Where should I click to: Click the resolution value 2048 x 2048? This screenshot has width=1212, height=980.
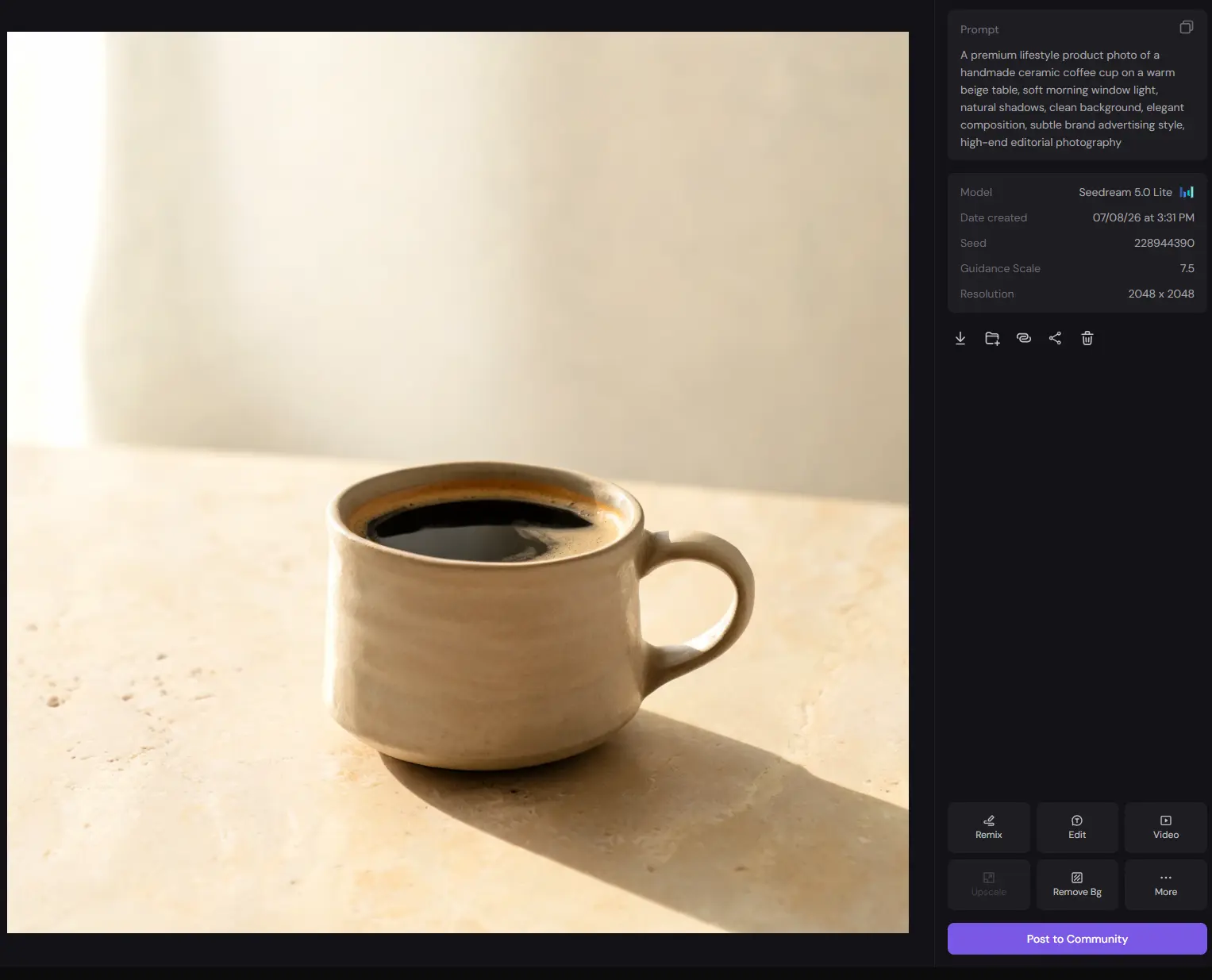(1161, 294)
